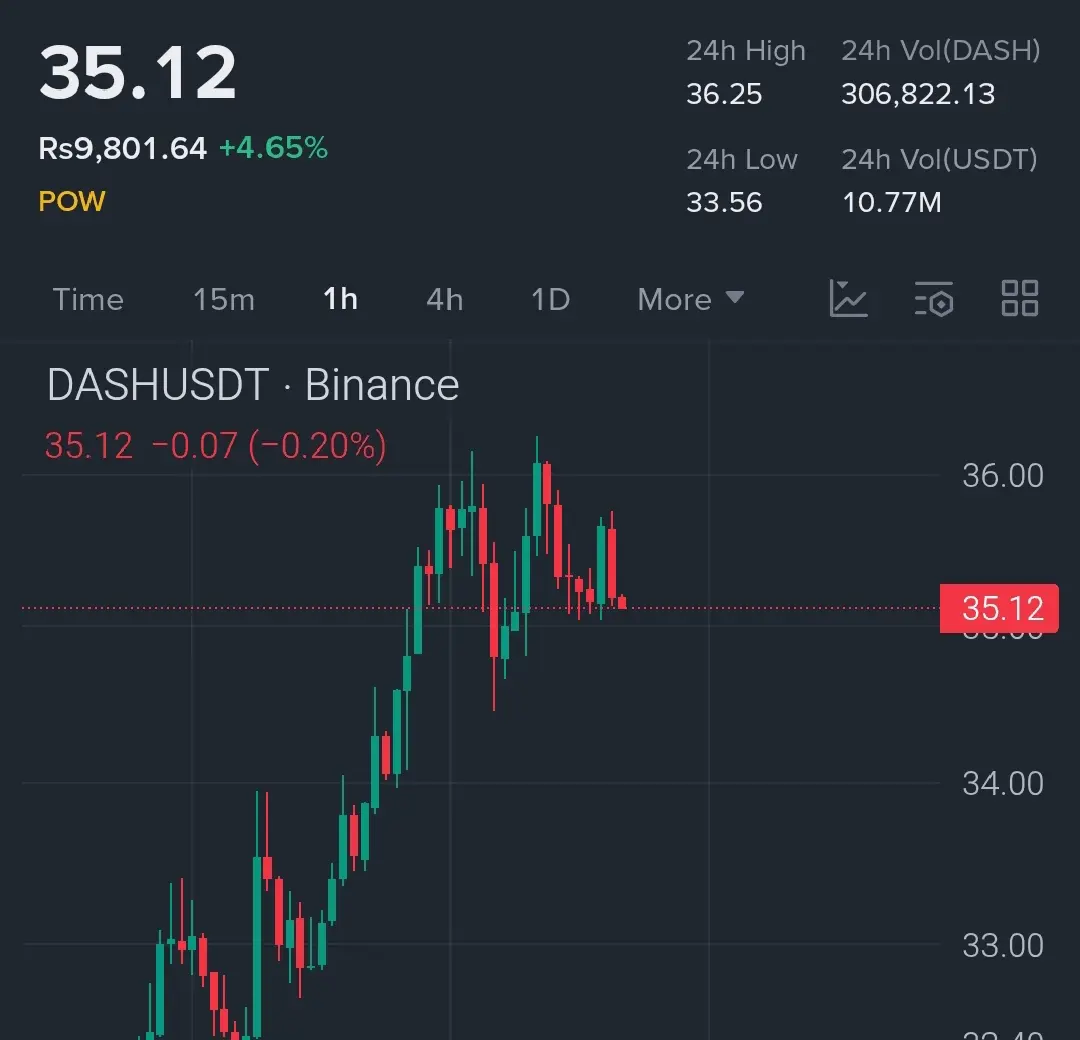The width and height of the screenshot is (1080, 1040).
Task: Select the 15m interval tab
Action: coord(224,300)
